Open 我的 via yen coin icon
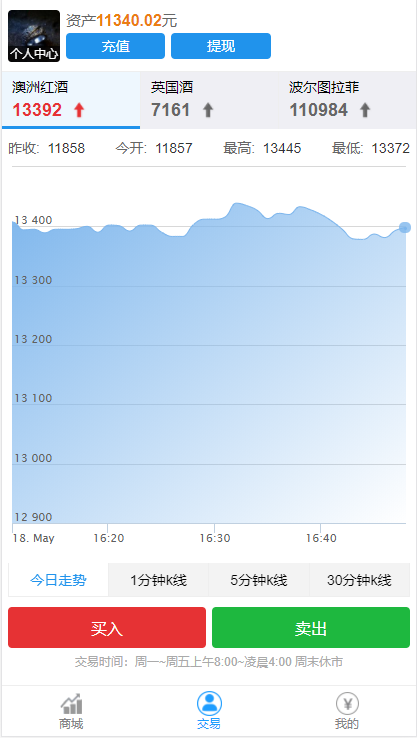This screenshot has width=417, height=738. pyautogui.click(x=347, y=704)
